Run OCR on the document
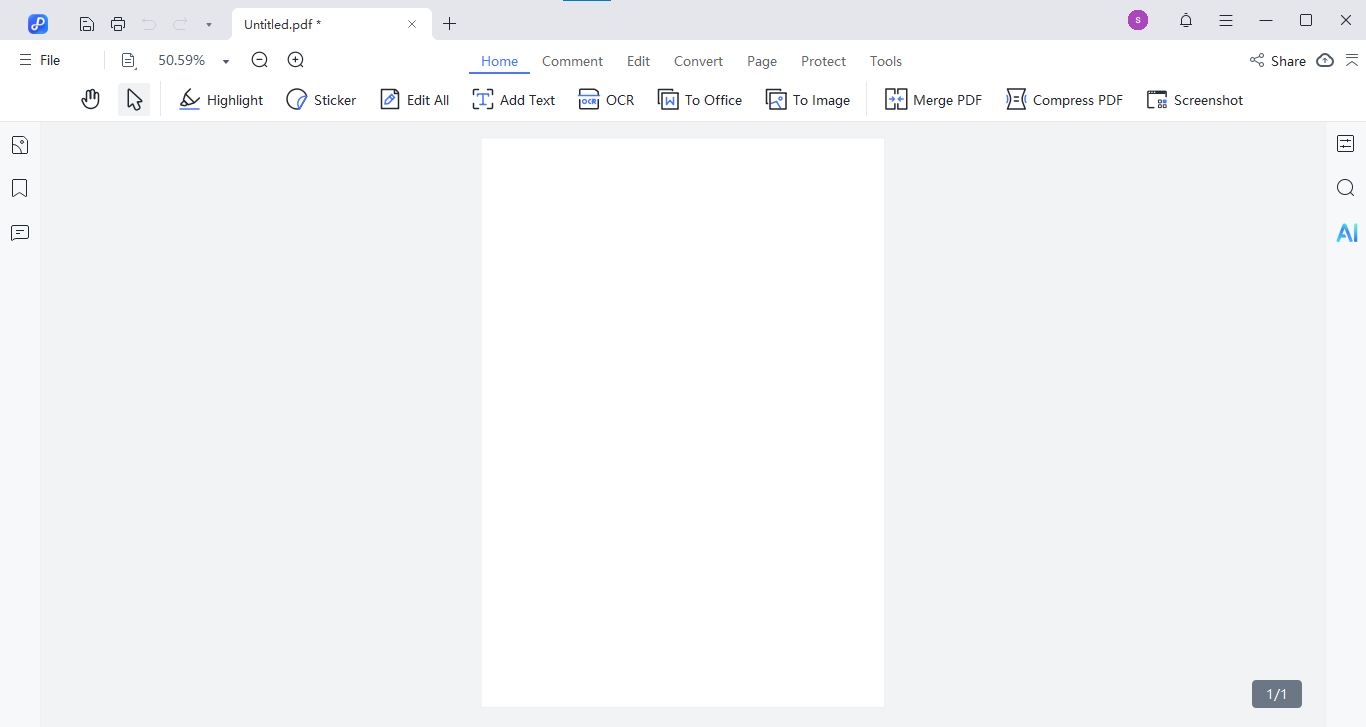 click(606, 99)
